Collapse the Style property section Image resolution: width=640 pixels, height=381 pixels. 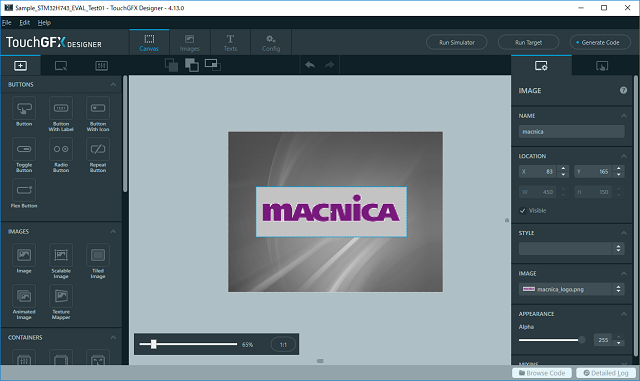[624, 233]
